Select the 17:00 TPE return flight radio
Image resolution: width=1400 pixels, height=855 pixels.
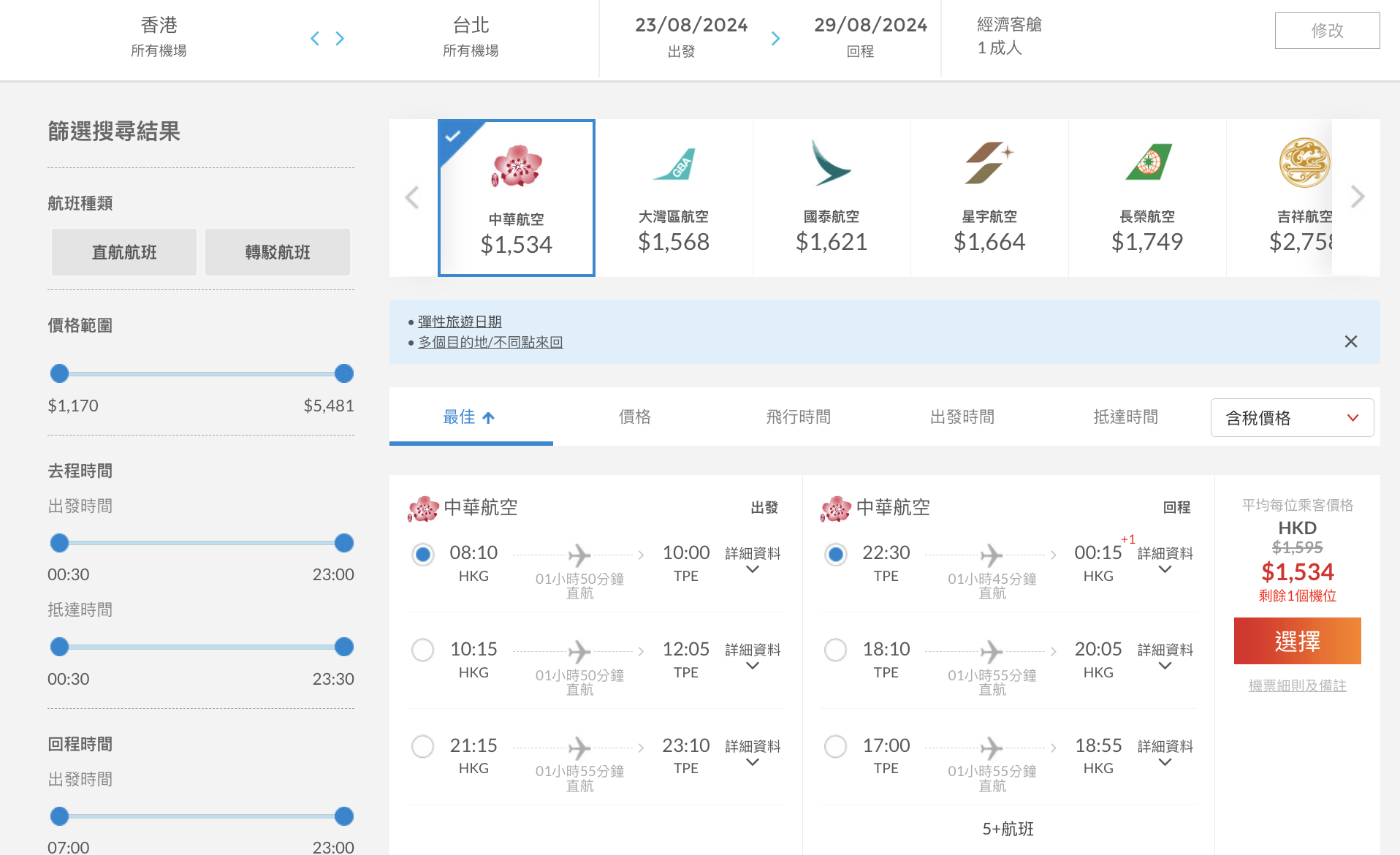[x=835, y=746]
